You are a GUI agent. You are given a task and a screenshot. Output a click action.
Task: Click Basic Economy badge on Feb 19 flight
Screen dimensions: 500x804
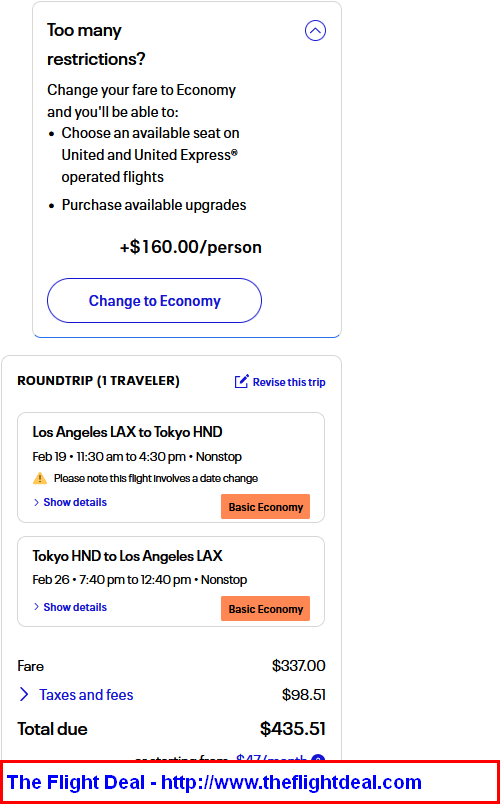[265, 507]
